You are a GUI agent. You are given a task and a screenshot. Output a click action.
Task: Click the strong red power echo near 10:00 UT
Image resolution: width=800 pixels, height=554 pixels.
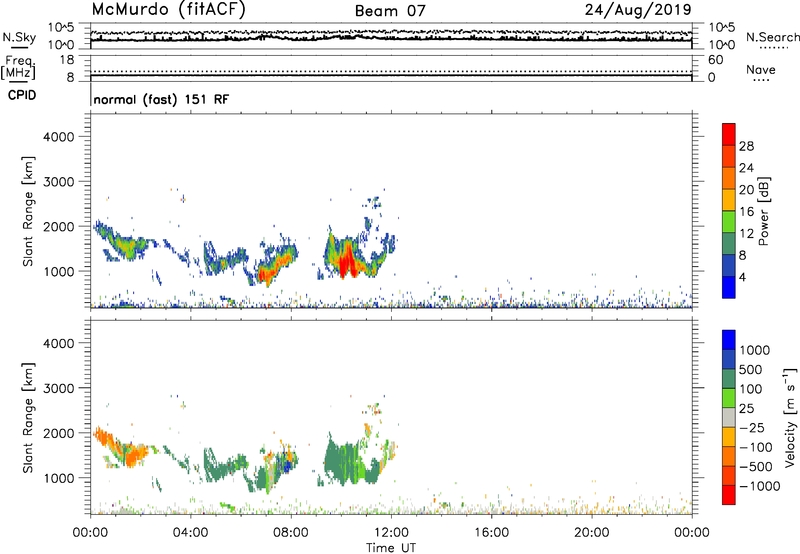coord(348,261)
